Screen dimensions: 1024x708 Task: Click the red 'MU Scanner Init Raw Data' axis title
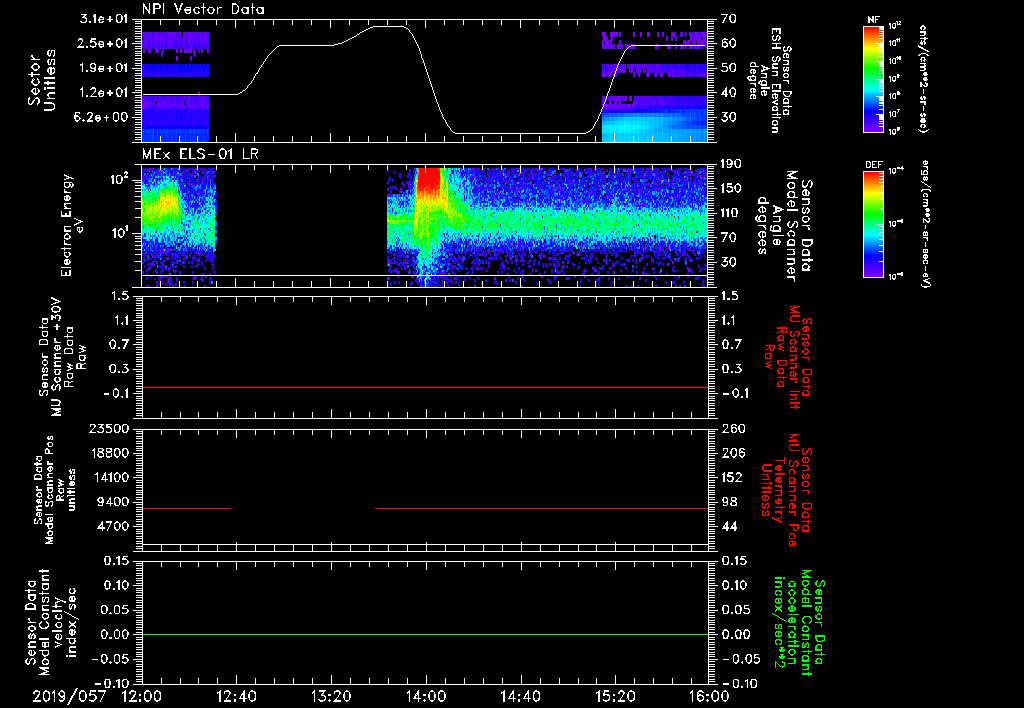(x=788, y=357)
